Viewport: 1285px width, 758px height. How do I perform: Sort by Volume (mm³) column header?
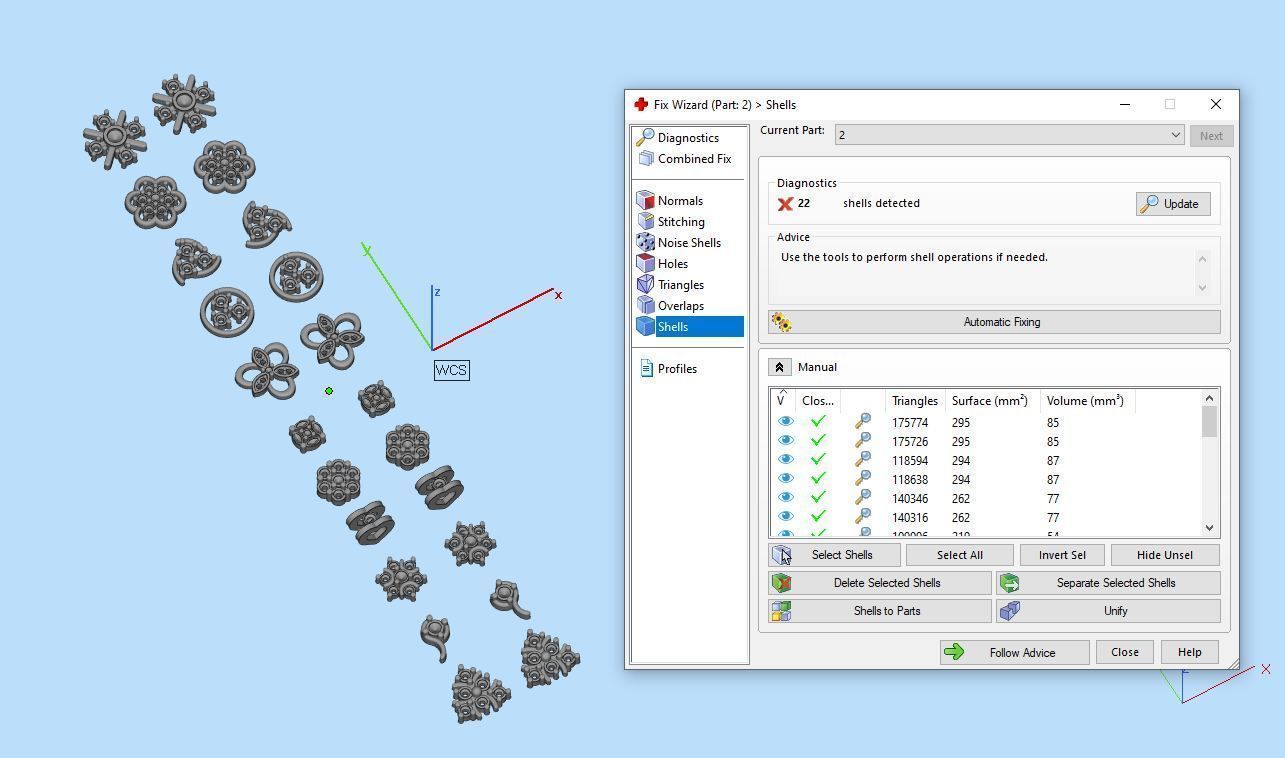coord(1085,400)
